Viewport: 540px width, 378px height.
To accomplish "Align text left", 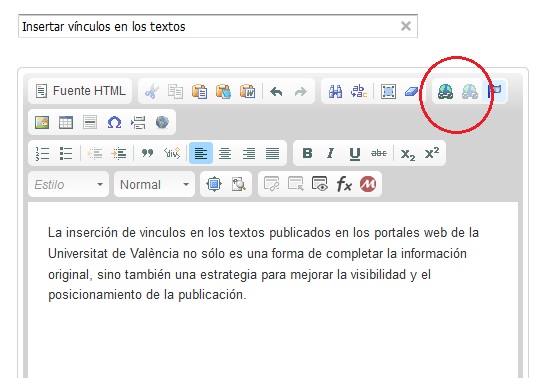I will coord(201,153).
